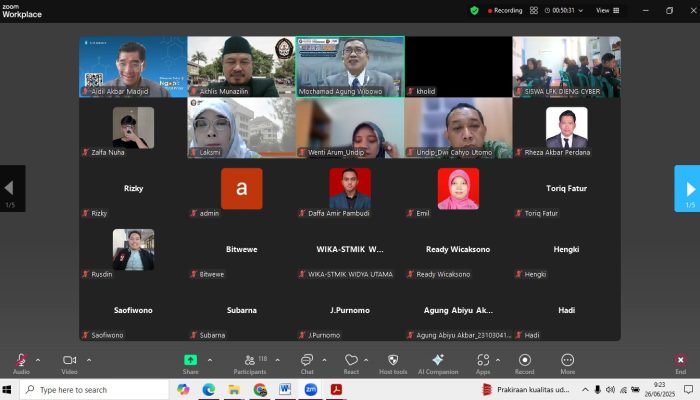Click the Saofiwono participant tile

pyautogui.click(x=133, y=311)
